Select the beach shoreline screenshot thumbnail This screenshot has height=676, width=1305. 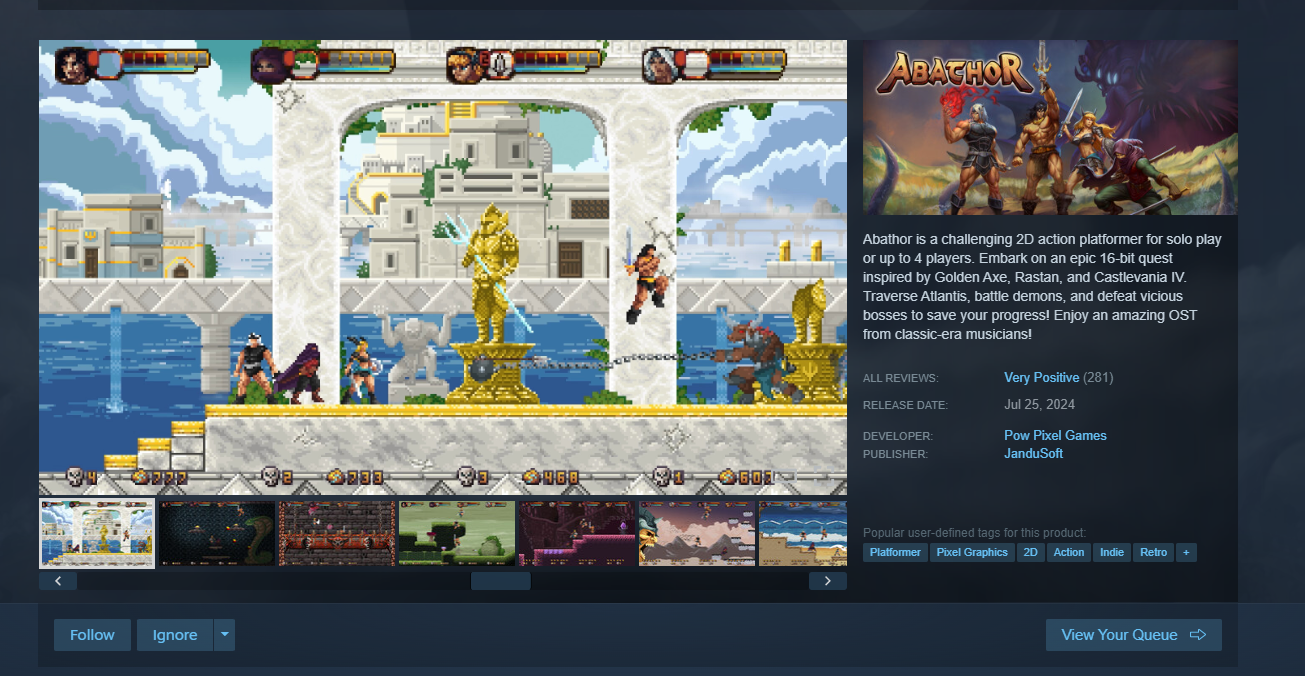pos(803,534)
